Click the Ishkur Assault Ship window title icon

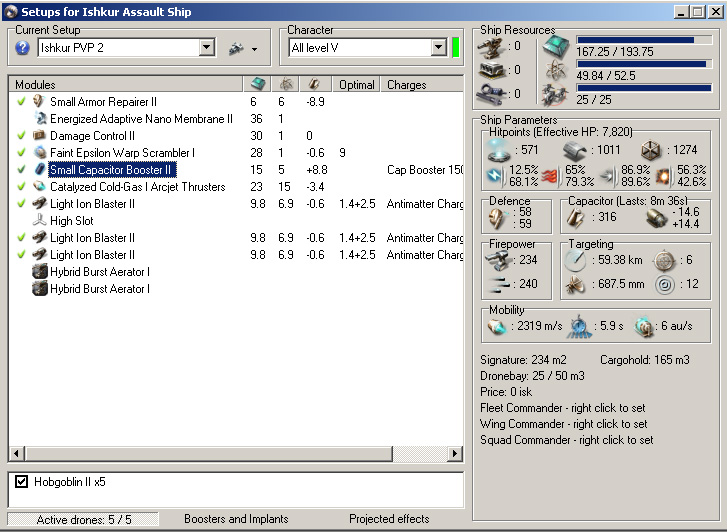(x=11, y=12)
